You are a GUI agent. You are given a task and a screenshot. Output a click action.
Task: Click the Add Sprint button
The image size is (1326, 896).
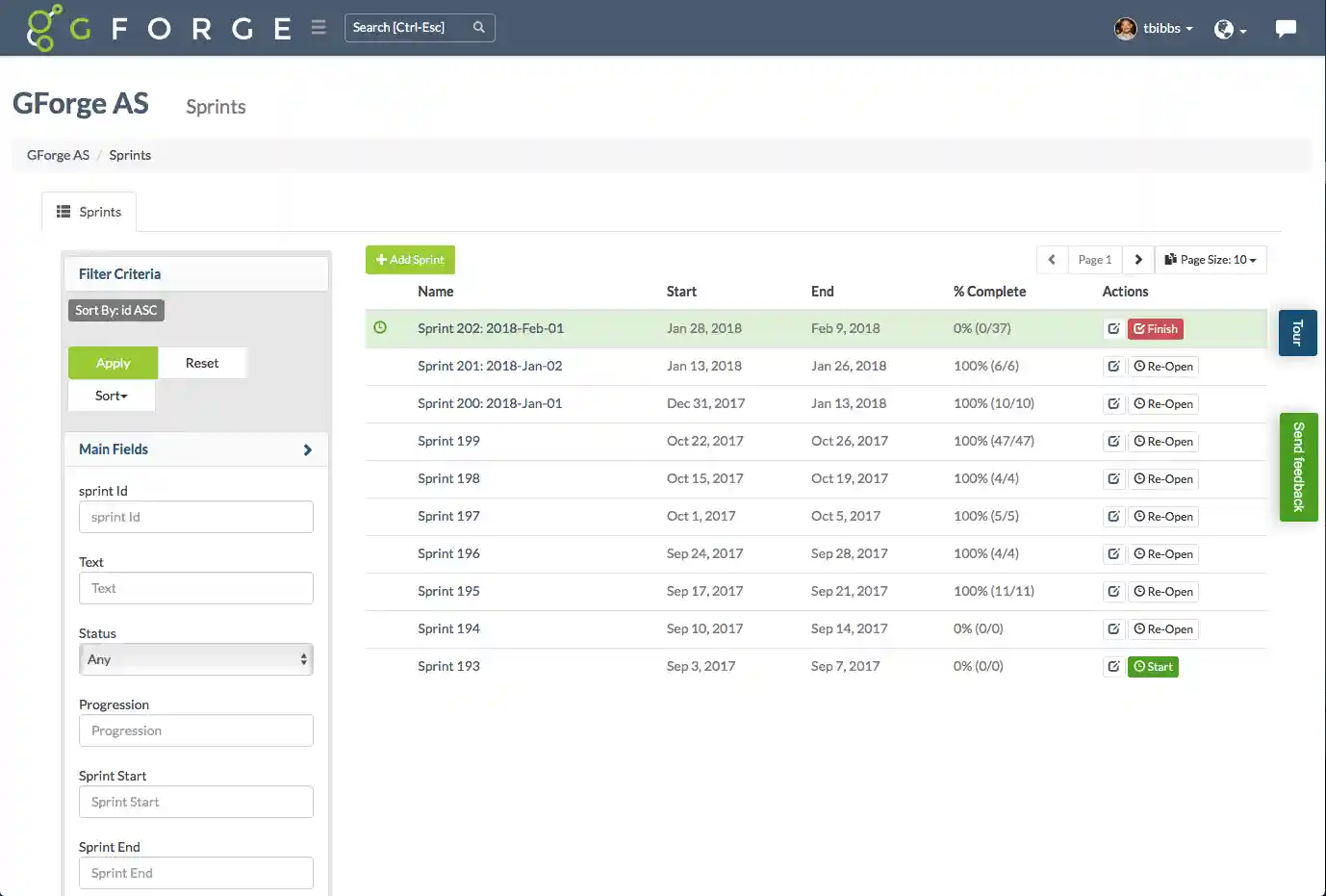[410, 259]
